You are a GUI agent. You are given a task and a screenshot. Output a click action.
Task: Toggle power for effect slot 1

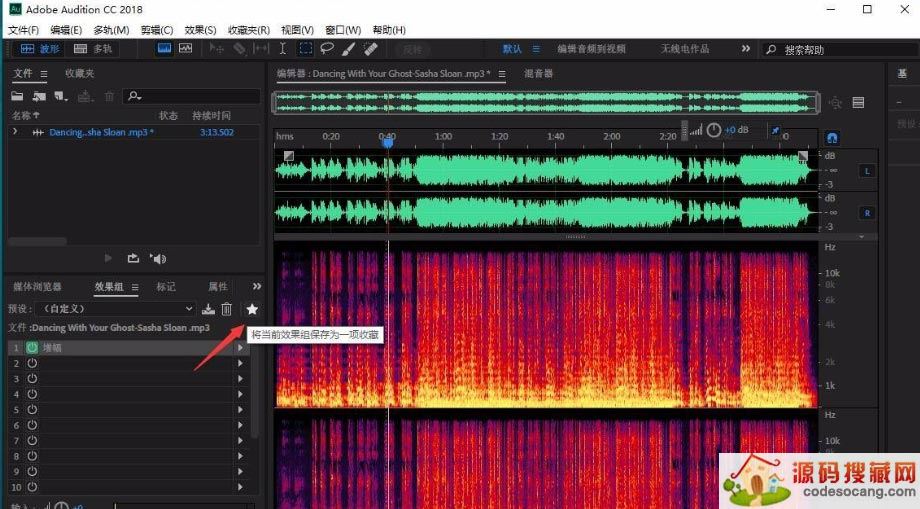click(31, 348)
